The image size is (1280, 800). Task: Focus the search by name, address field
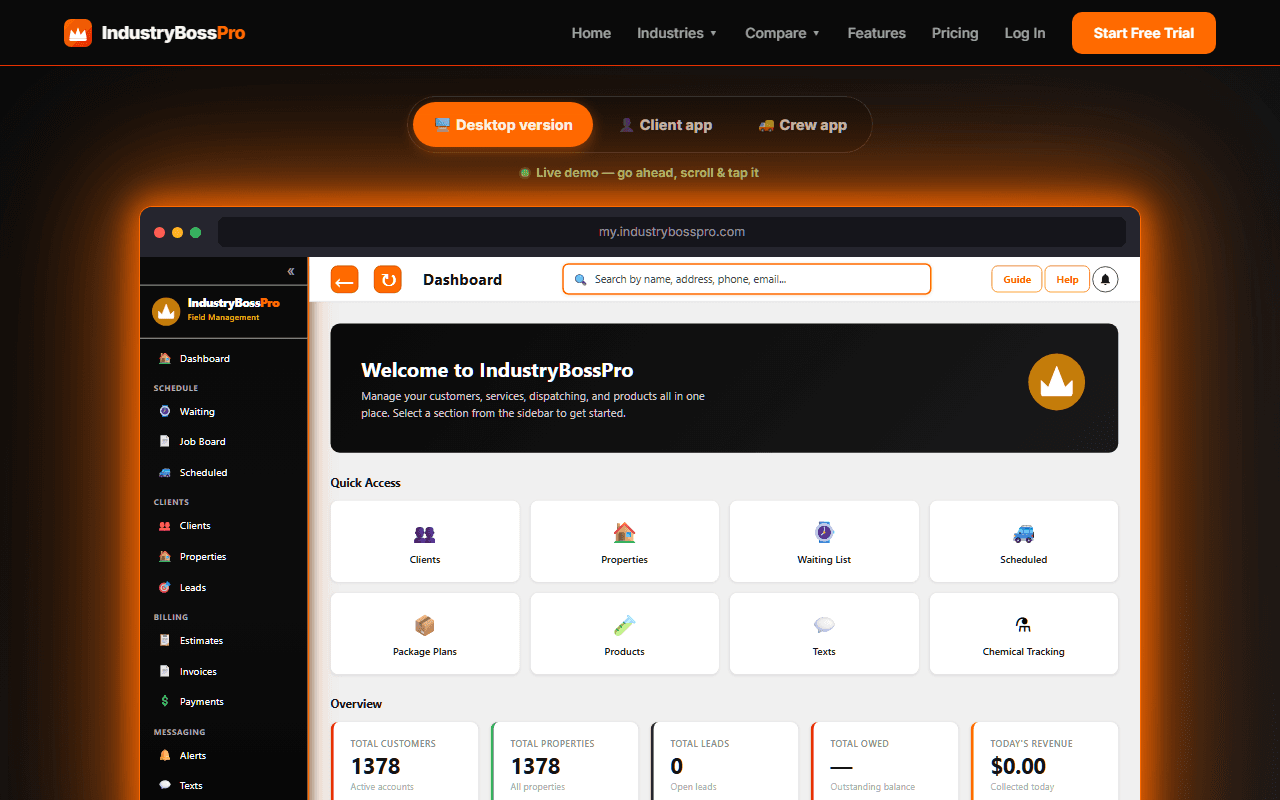[x=747, y=279]
